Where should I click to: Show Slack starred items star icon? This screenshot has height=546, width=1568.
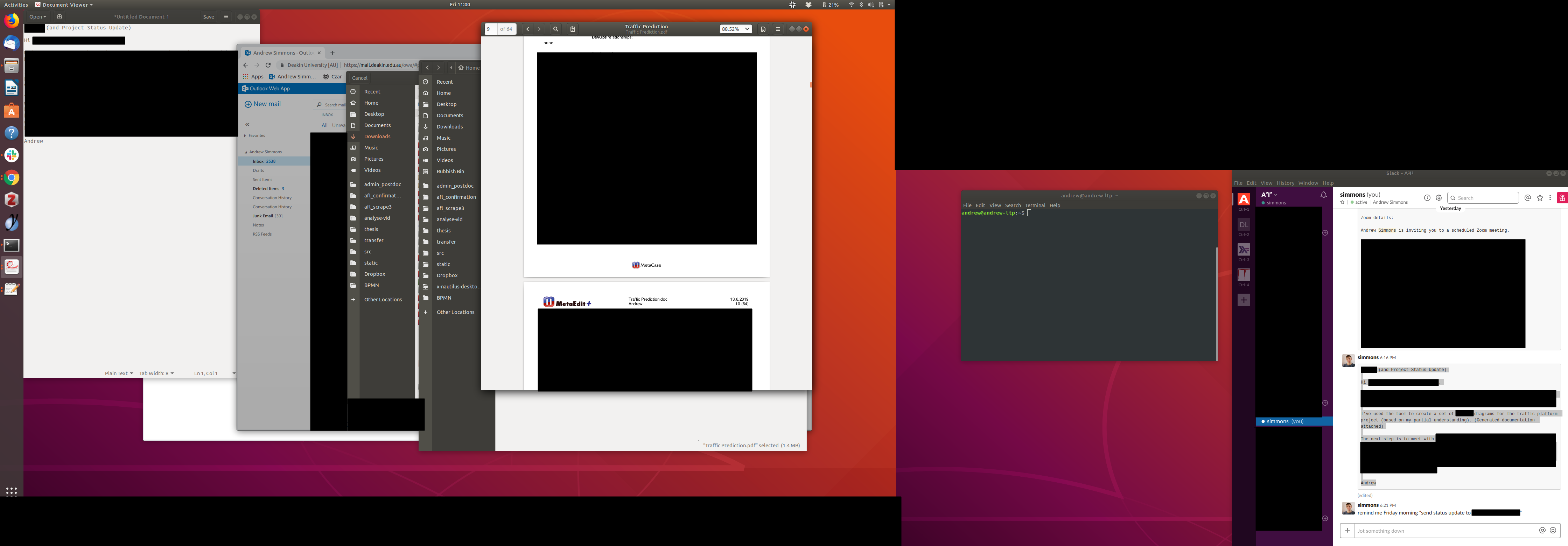point(1540,198)
